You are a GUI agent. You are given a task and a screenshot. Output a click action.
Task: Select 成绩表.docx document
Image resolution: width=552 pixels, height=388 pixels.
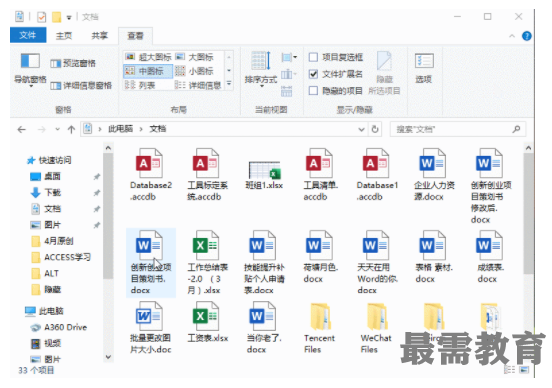pyautogui.click(x=490, y=257)
